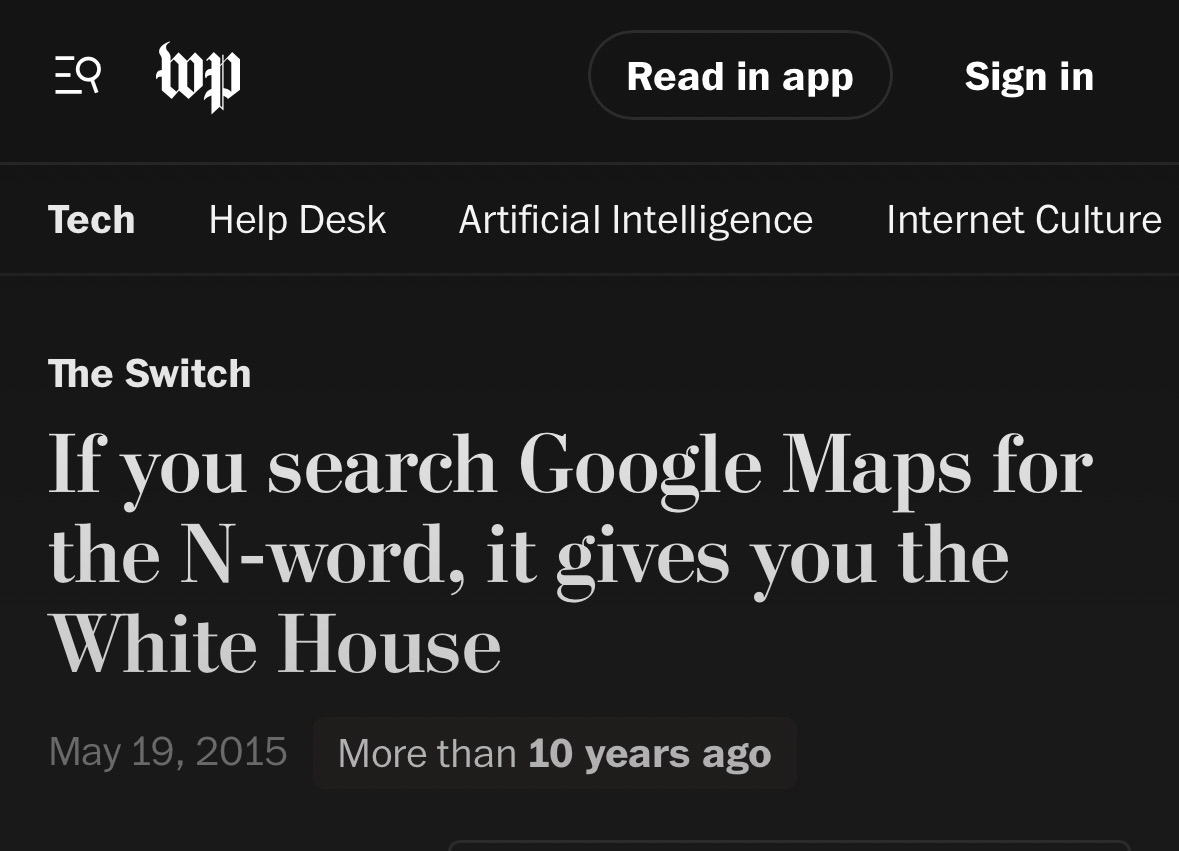
Task: Go to the Help Desk tab
Action: 297,220
